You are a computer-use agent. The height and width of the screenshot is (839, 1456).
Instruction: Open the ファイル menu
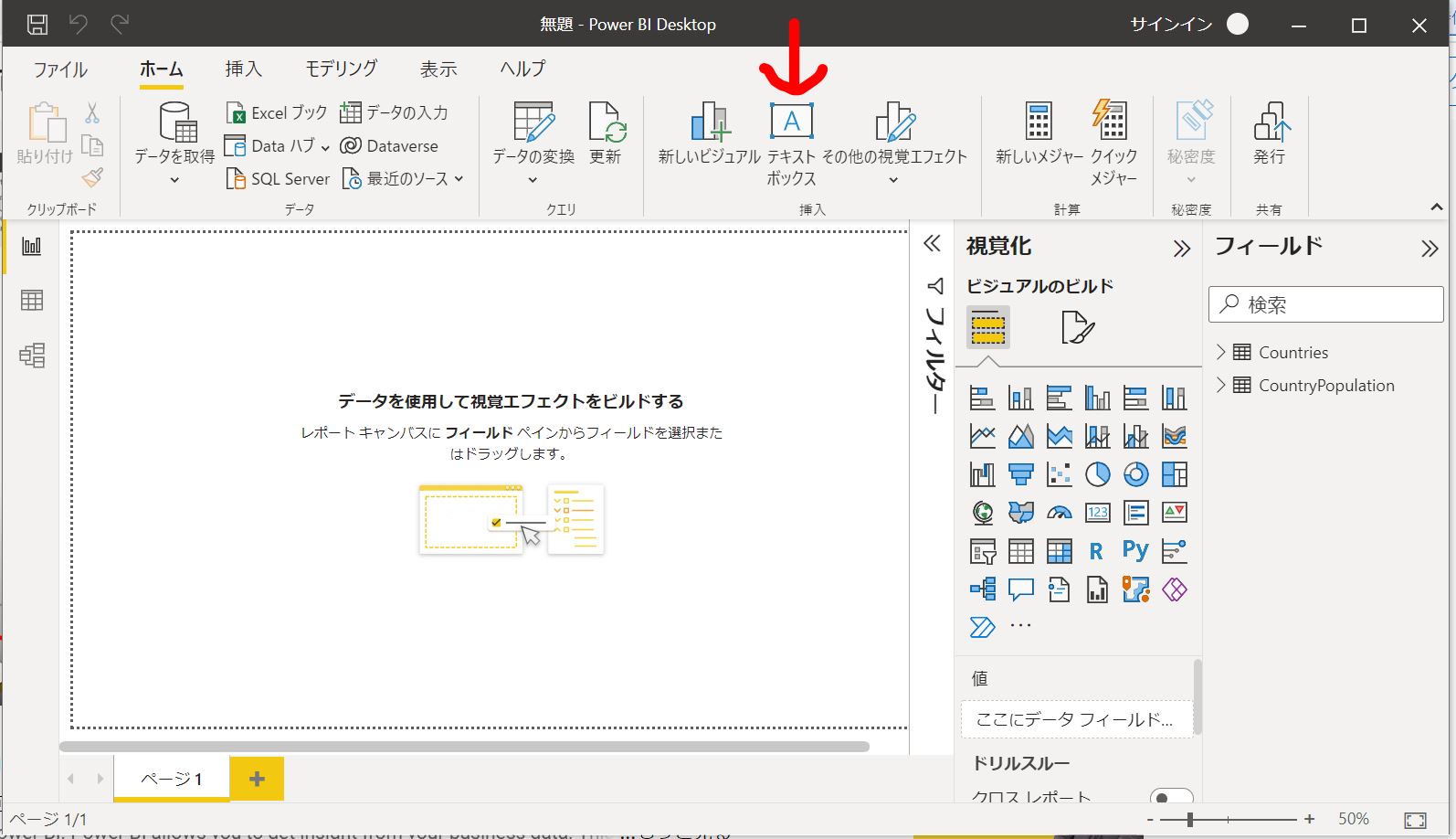(x=60, y=69)
